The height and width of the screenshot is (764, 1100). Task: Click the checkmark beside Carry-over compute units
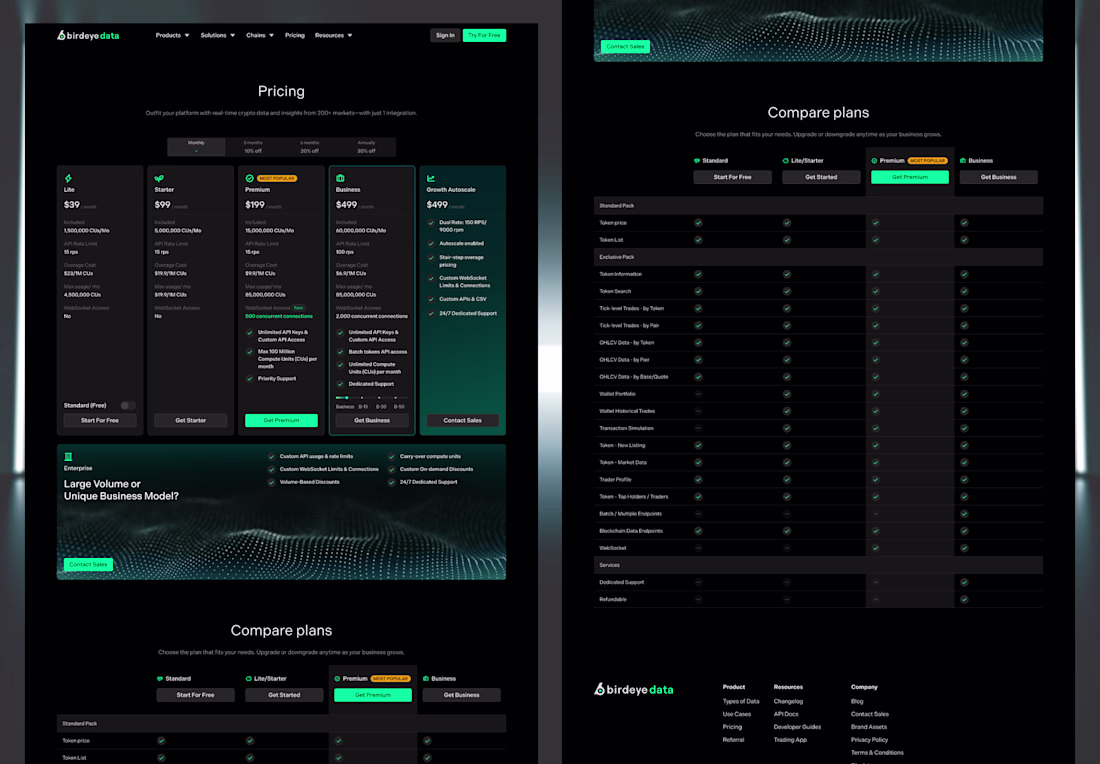391,457
